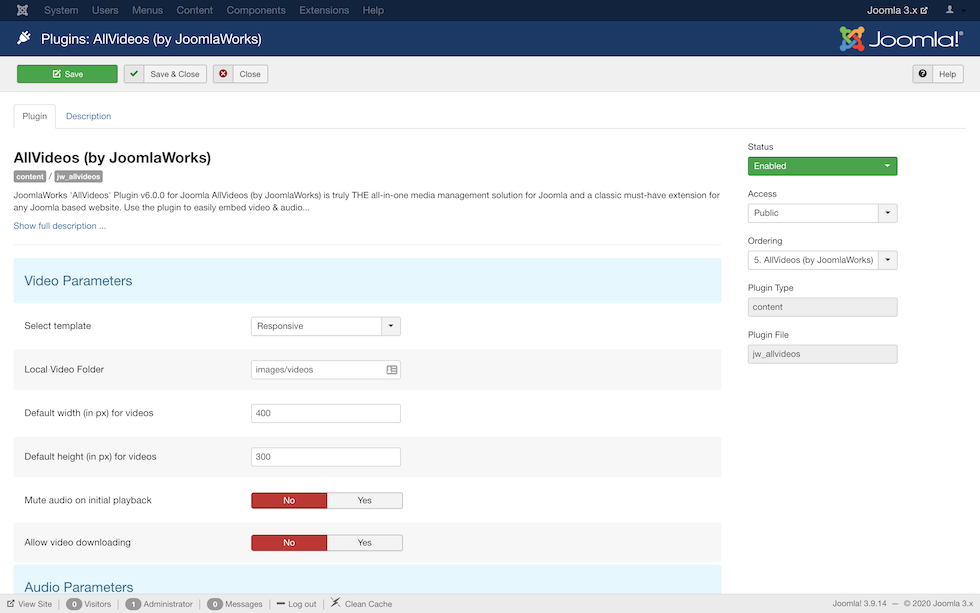Set Allow video downloading to Yes
This screenshot has height=613, width=980.
pos(364,543)
